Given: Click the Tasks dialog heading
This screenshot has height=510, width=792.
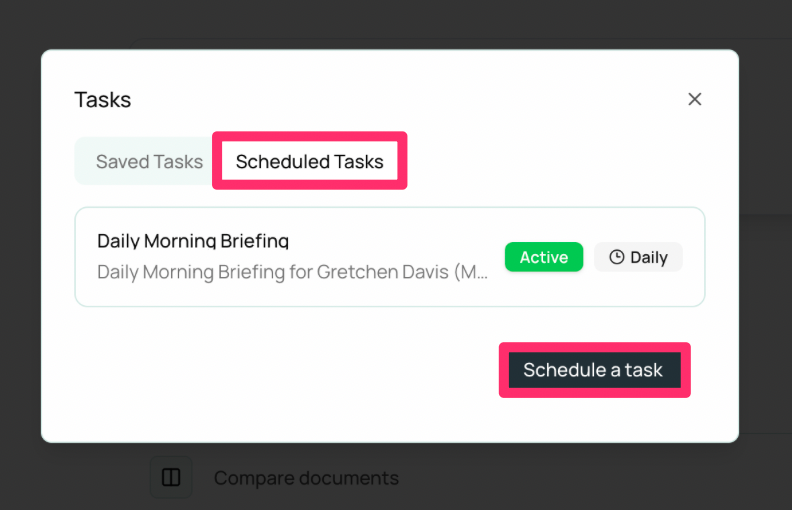Looking at the screenshot, I should pos(103,99).
